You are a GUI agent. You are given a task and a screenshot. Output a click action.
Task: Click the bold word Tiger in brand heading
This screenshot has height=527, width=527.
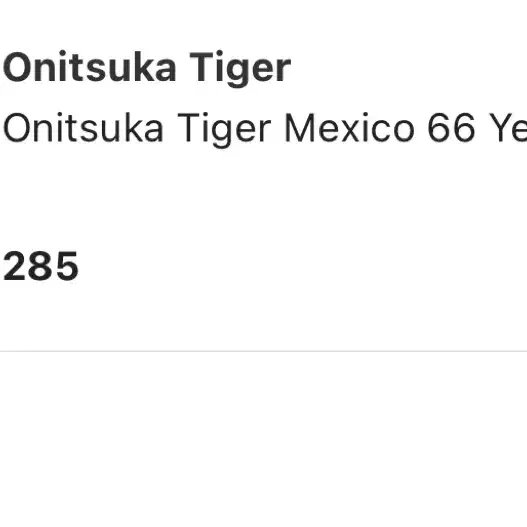pyautogui.click(x=240, y=69)
